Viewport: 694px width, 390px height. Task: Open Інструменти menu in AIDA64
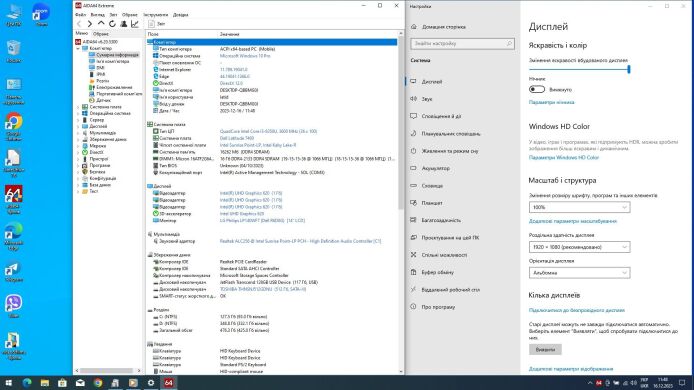(x=155, y=15)
